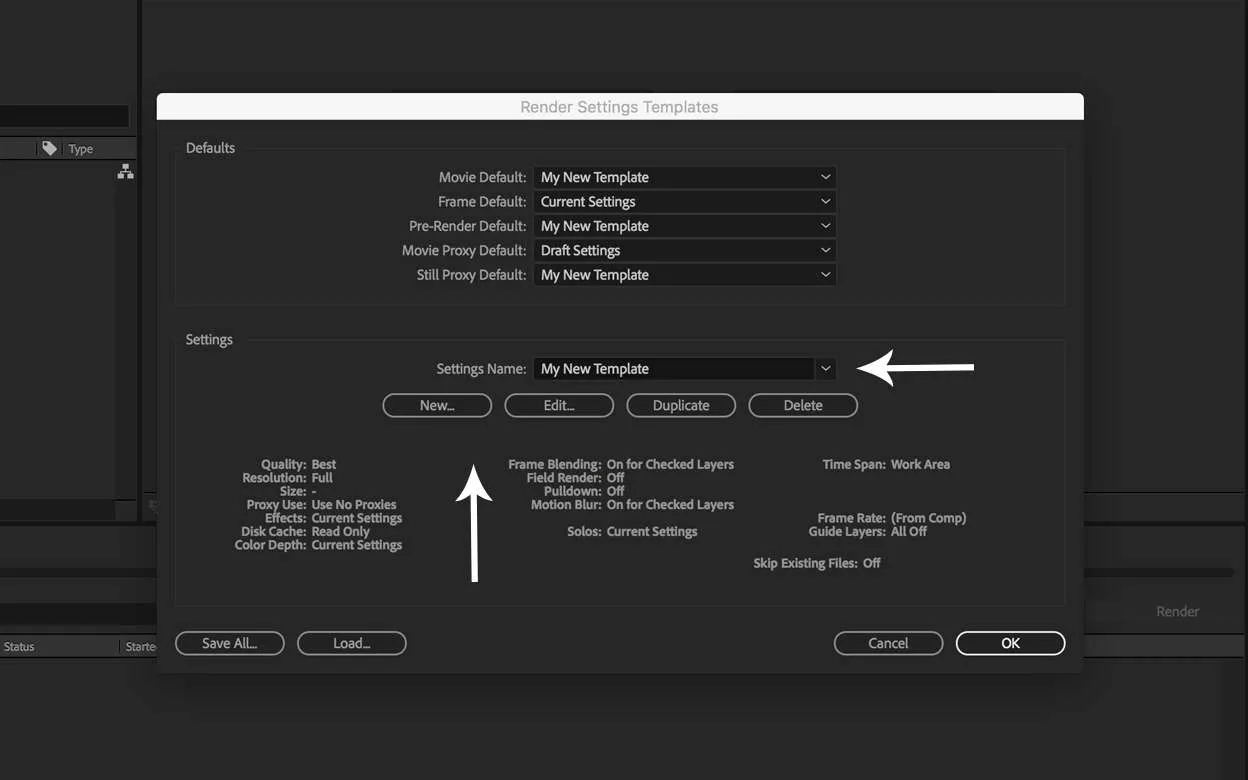Image resolution: width=1248 pixels, height=780 pixels.
Task: Click the label tag icon column header
Action: [x=49, y=149]
